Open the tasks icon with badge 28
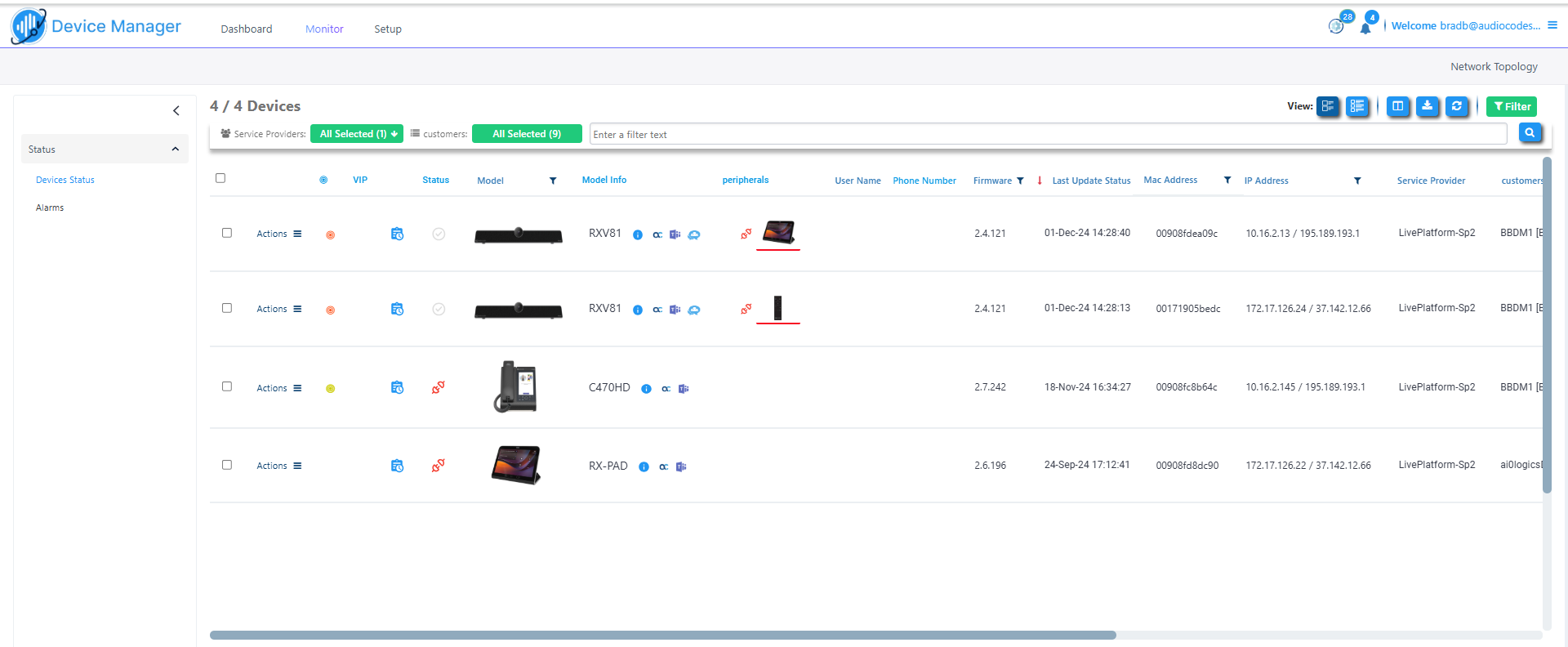1568x647 pixels. coord(1336,26)
